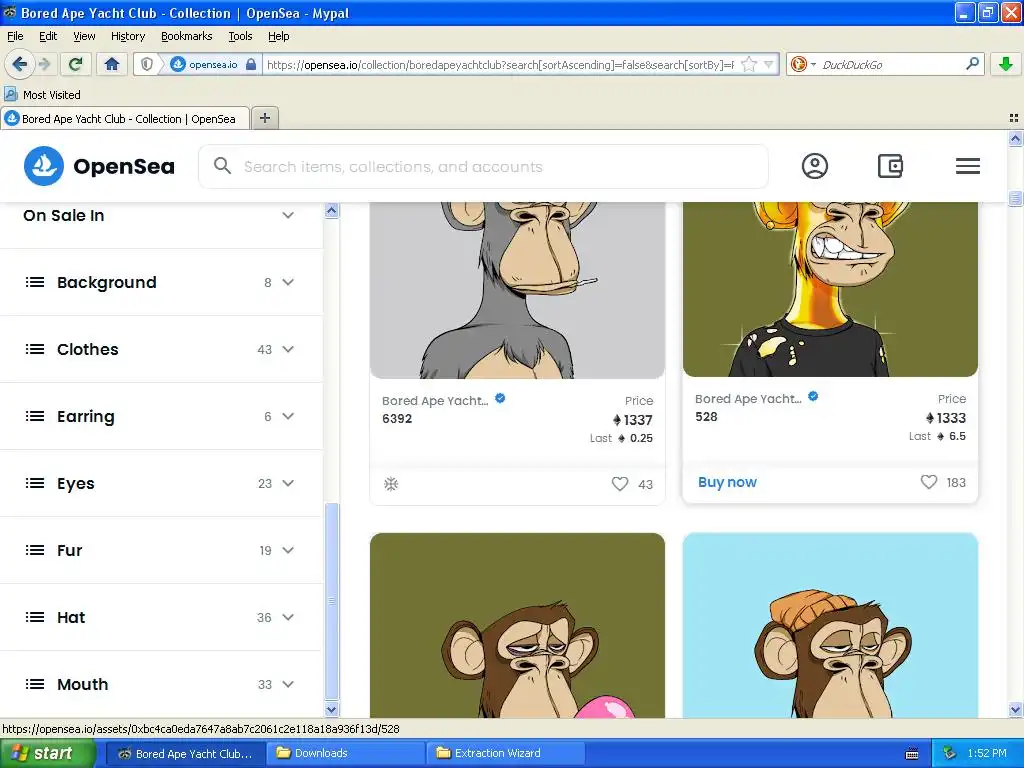Open the ape 6392 image thumbnail
This screenshot has height=768, width=1024.
click(x=517, y=290)
